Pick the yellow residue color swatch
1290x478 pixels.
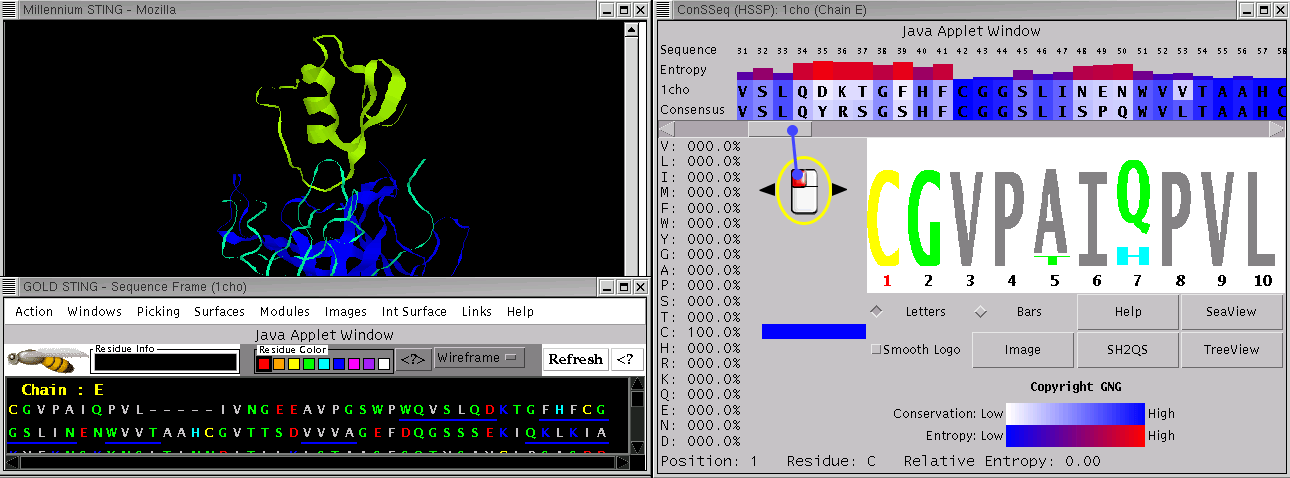click(x=294, y=363)
